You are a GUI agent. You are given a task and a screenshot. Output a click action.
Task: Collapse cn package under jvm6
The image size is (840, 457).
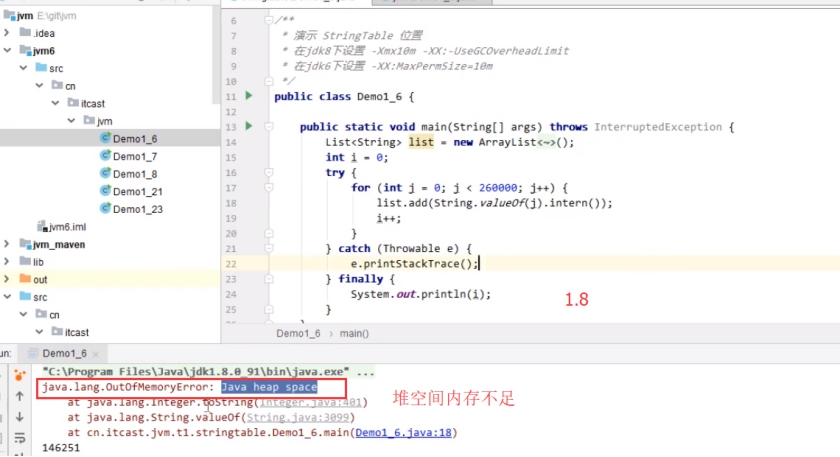click(39, 86)
